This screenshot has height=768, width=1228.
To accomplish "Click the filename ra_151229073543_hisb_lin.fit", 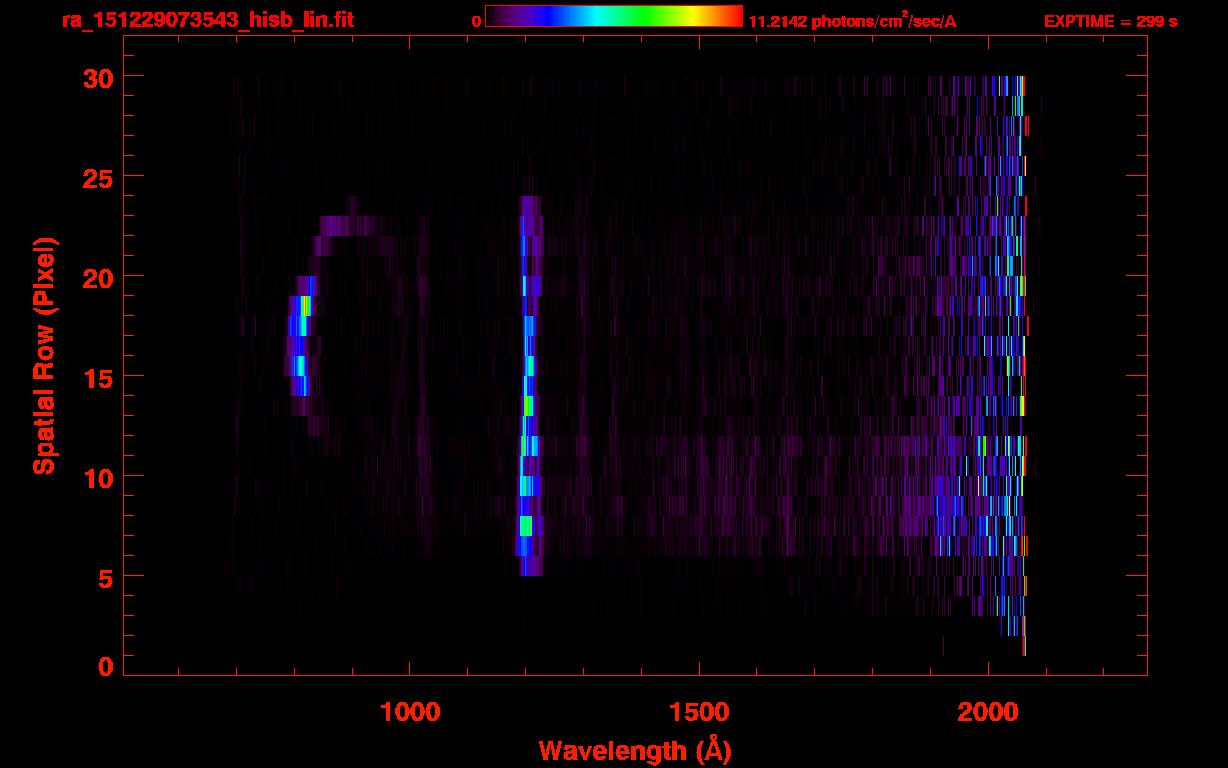I will 207,20.
